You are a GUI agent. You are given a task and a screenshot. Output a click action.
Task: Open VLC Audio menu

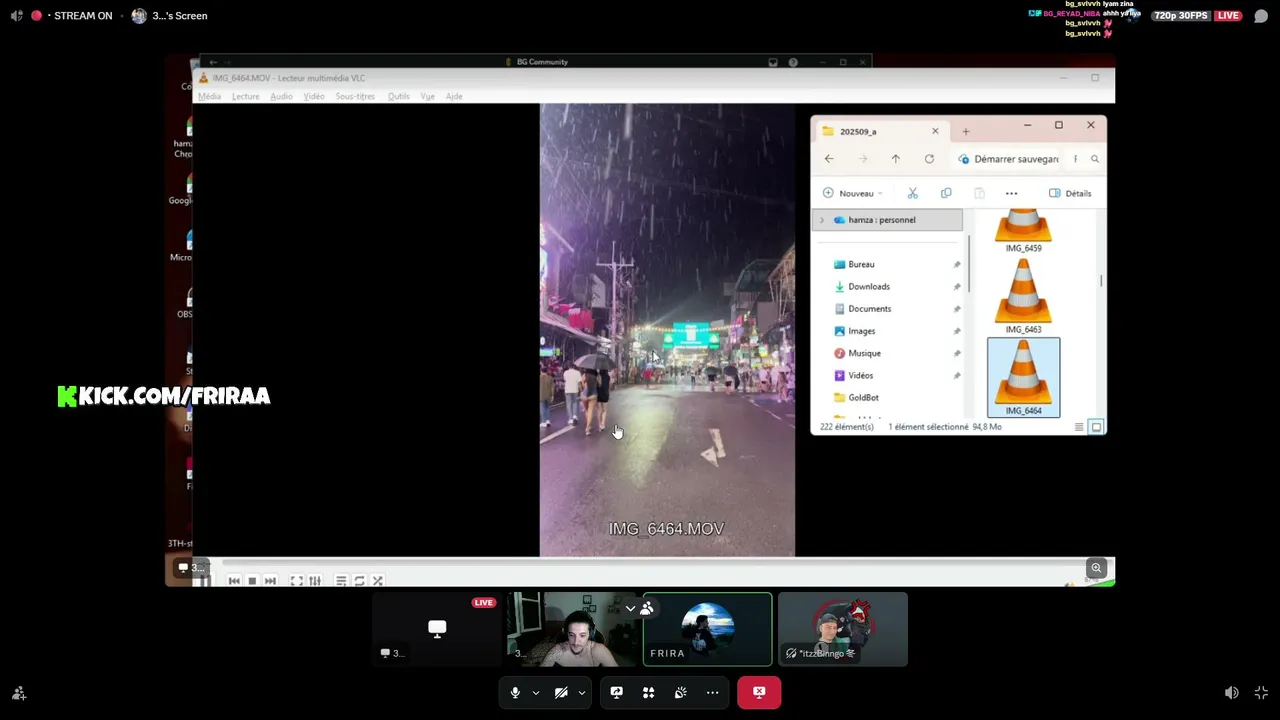(281, 96)
